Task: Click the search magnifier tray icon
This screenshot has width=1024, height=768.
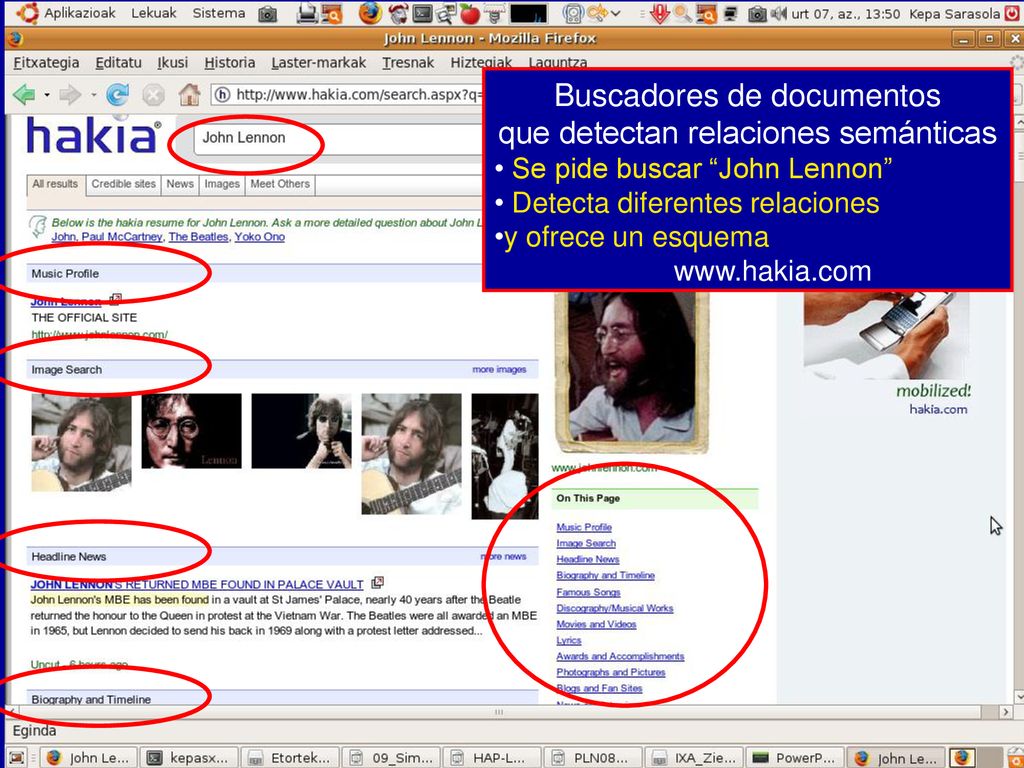Action: point(683,13)
